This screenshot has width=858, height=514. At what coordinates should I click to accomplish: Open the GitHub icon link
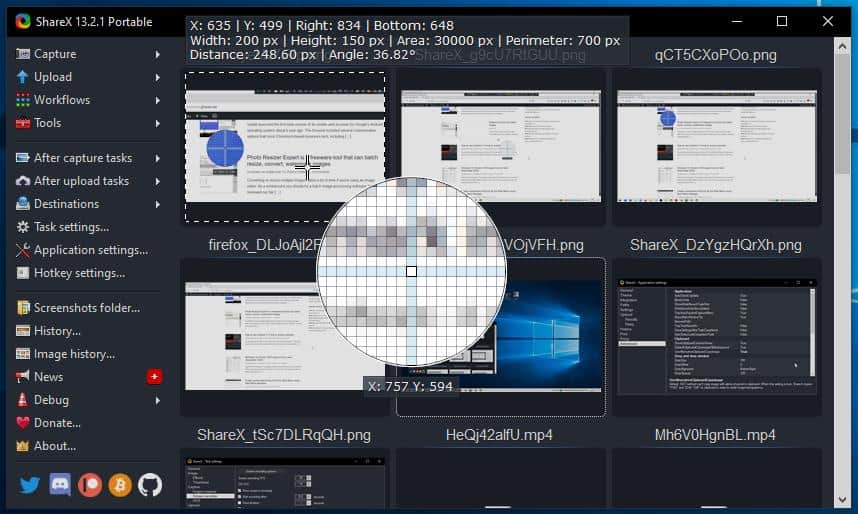pos(150,485)
